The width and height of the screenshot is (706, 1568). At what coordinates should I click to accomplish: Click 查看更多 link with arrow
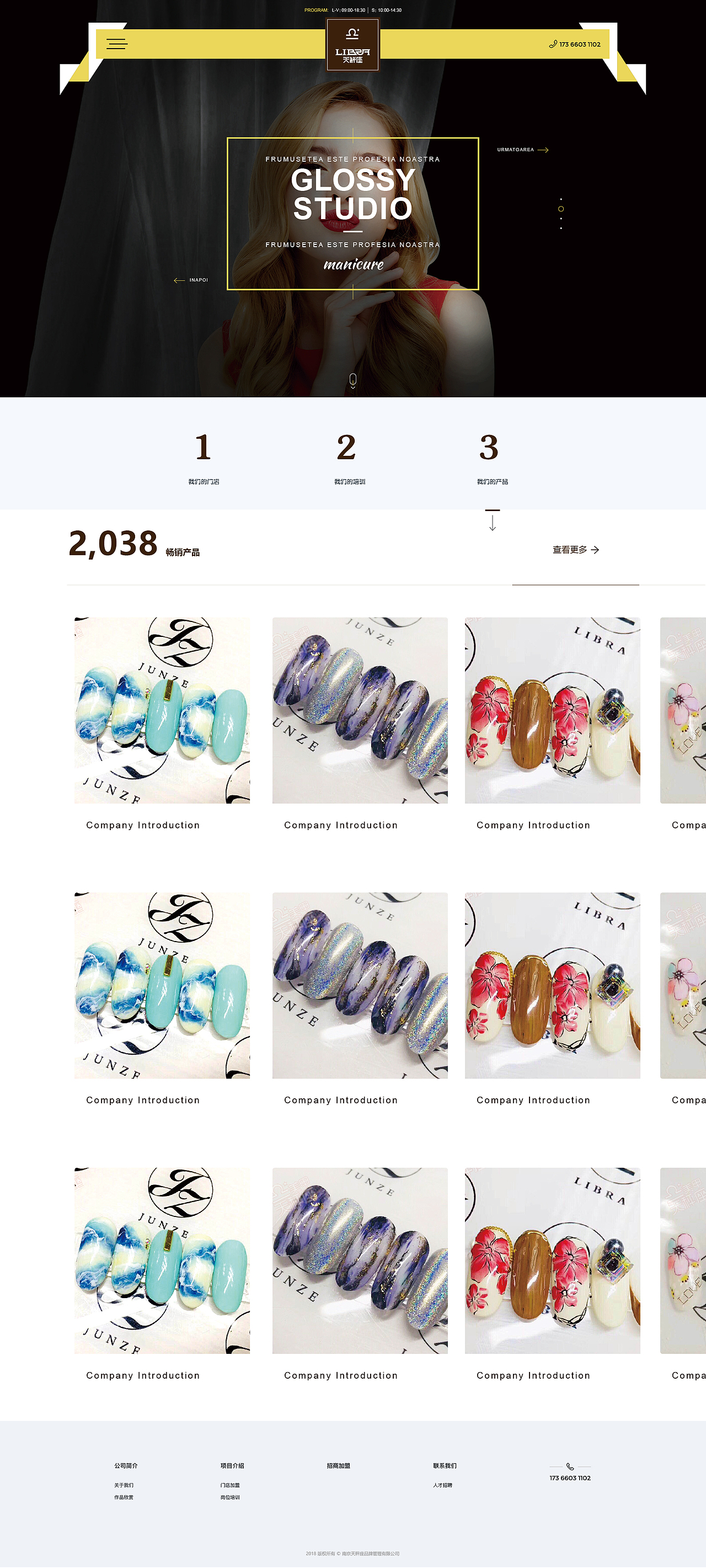[575, 550]
